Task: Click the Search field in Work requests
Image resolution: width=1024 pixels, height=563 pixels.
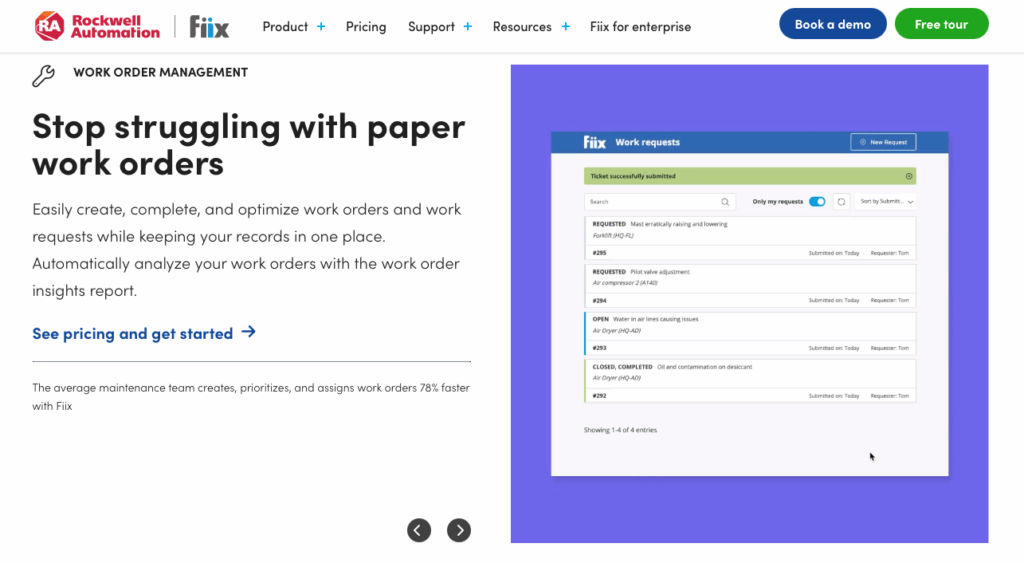Action: click(660, 202)
